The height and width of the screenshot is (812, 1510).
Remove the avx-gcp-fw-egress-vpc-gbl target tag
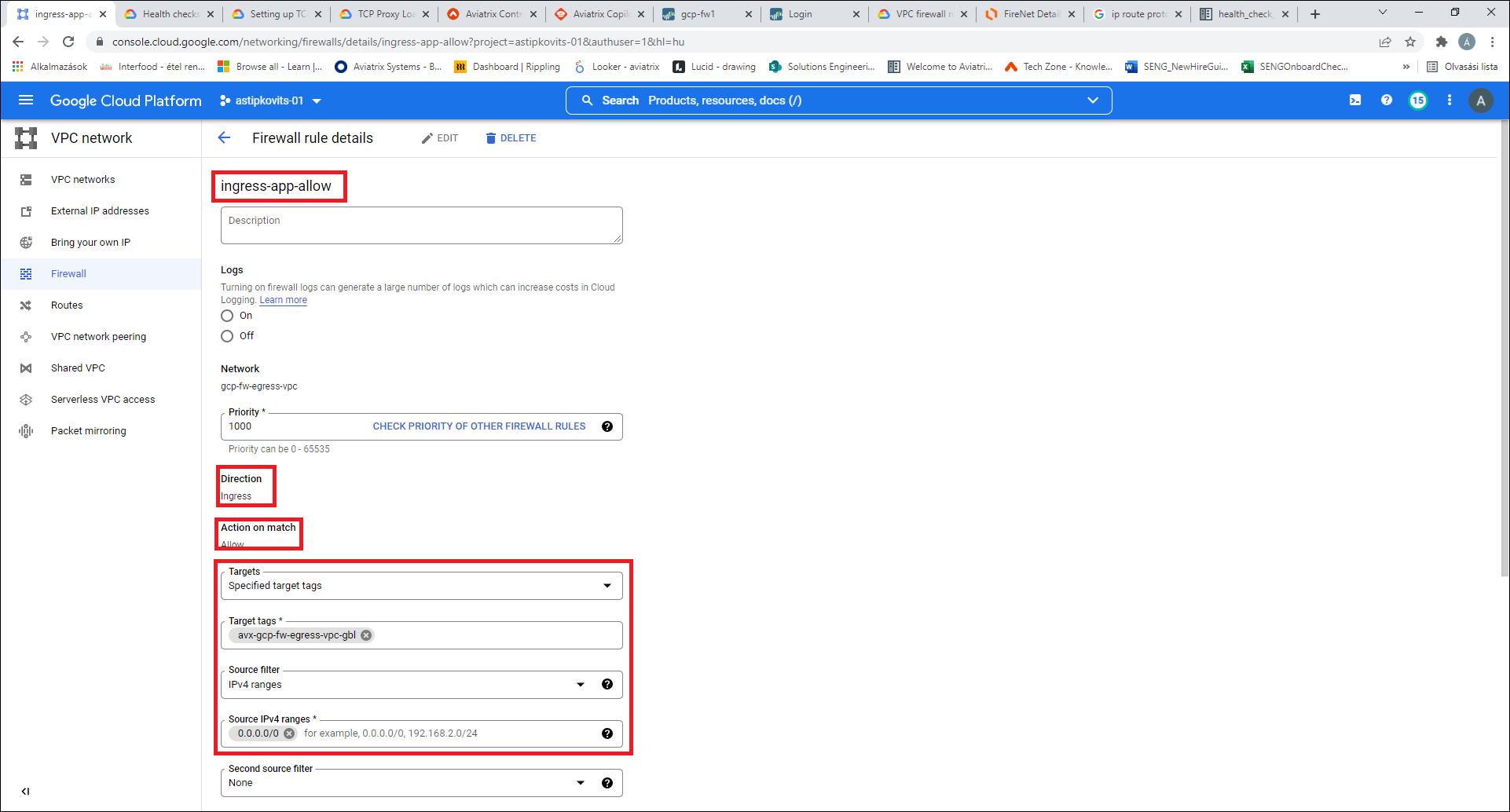coord(366,635)
